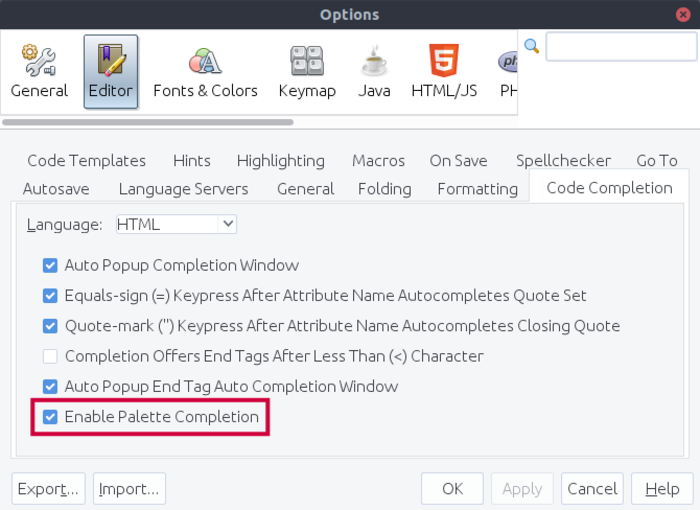Open Fonts & Colors category
Image resolution: width=700 pixels, height=510 pixels.
click(205, 71)
